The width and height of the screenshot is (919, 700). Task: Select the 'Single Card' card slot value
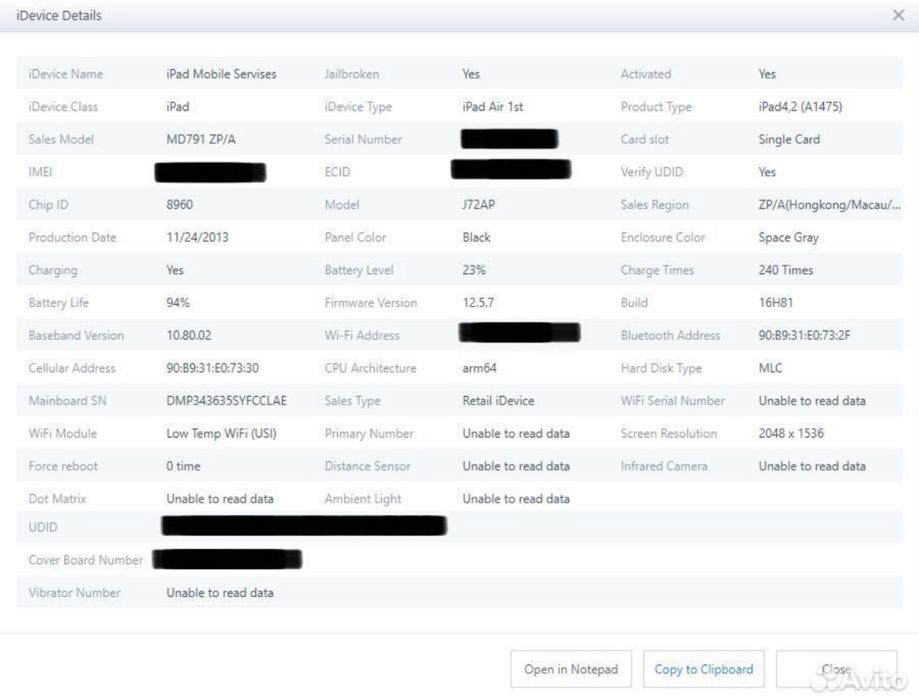pos(789,140)
